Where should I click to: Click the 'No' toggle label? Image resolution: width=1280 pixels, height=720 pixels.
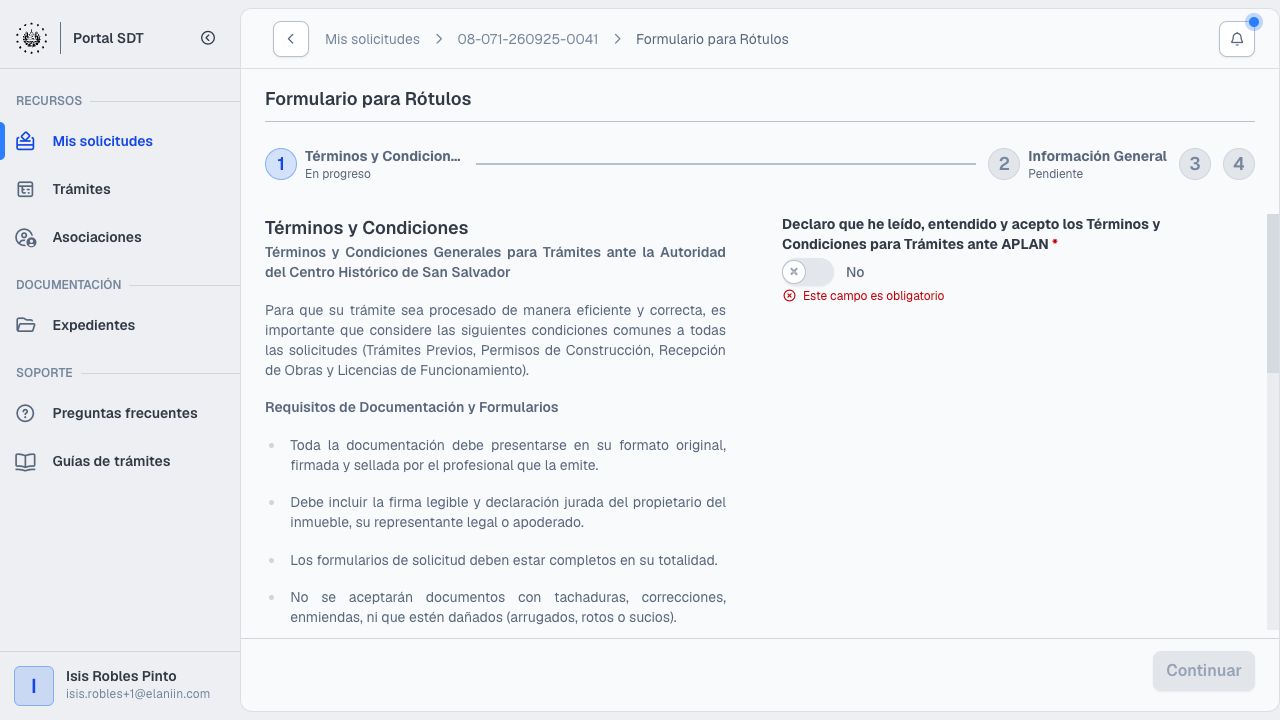coord(855,272)
